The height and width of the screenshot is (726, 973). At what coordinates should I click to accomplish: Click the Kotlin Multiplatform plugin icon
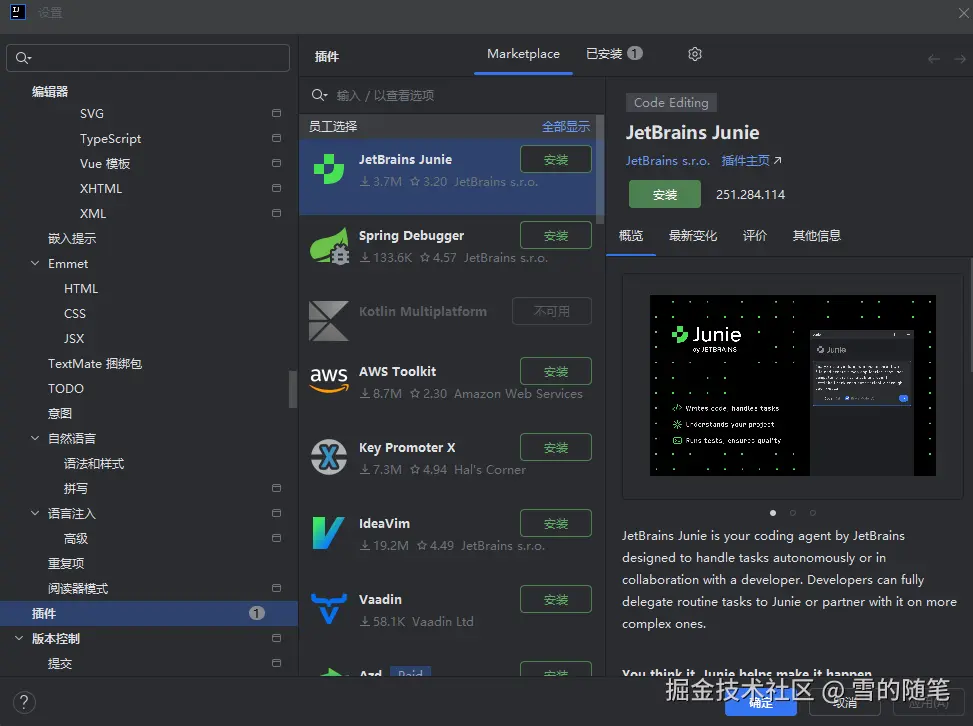click(x=329, y=321)
